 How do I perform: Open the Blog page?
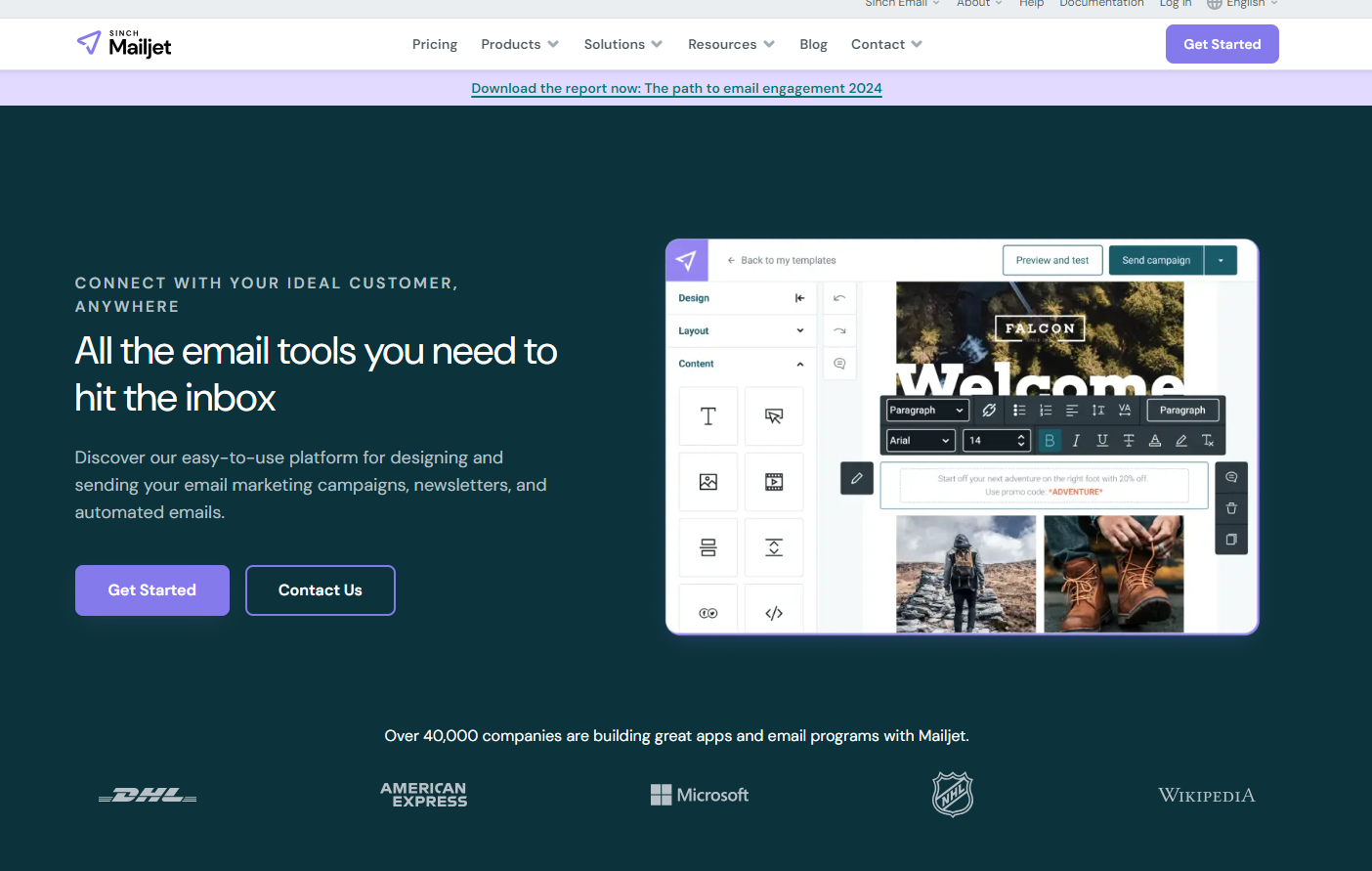813,44
